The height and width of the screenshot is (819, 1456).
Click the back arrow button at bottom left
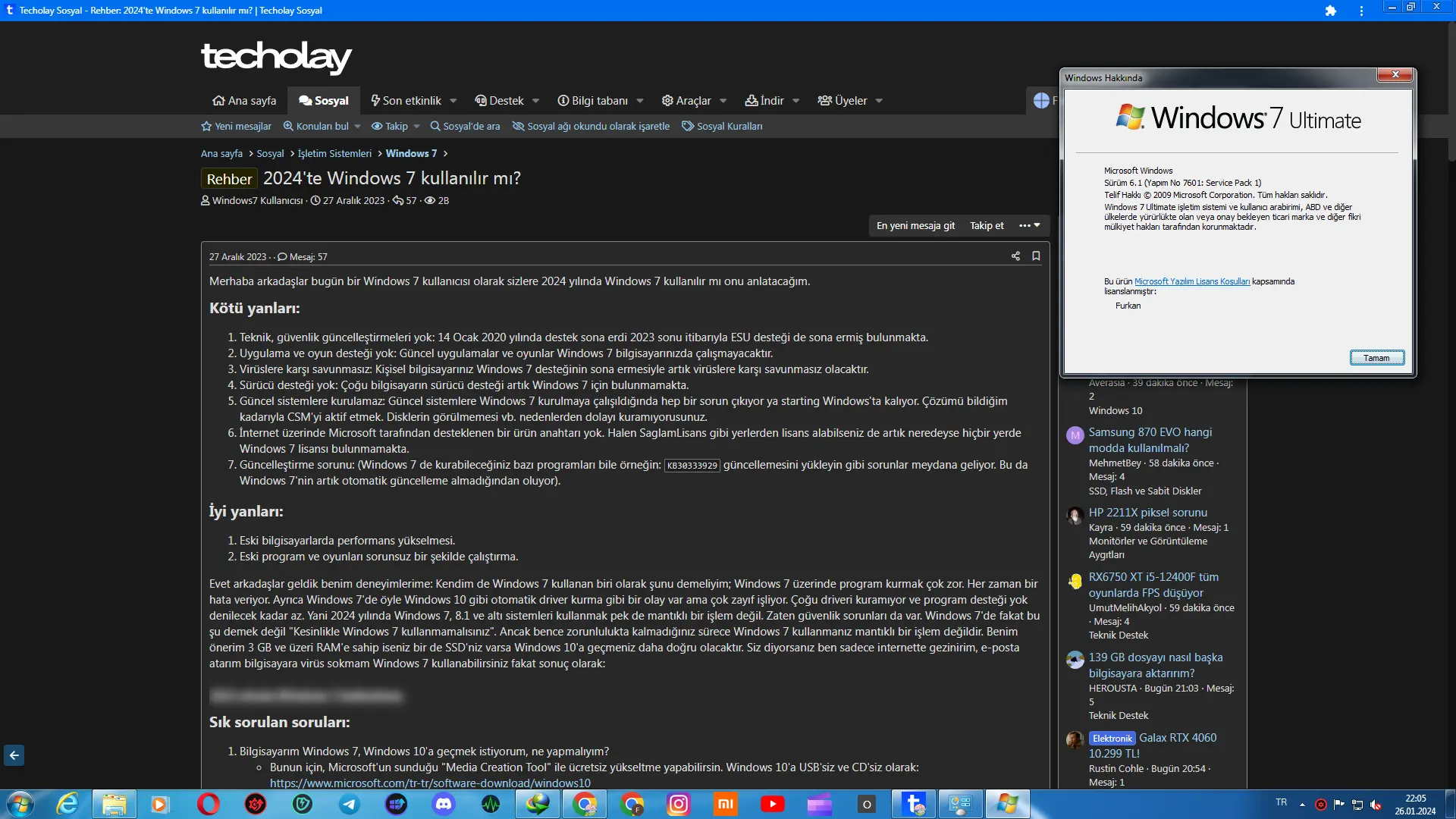point(14,755)
